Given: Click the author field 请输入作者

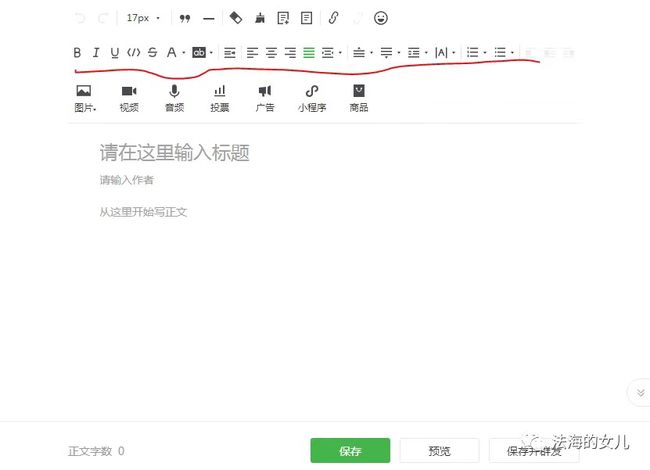Looking at the screenshot, I should (126, 180).
